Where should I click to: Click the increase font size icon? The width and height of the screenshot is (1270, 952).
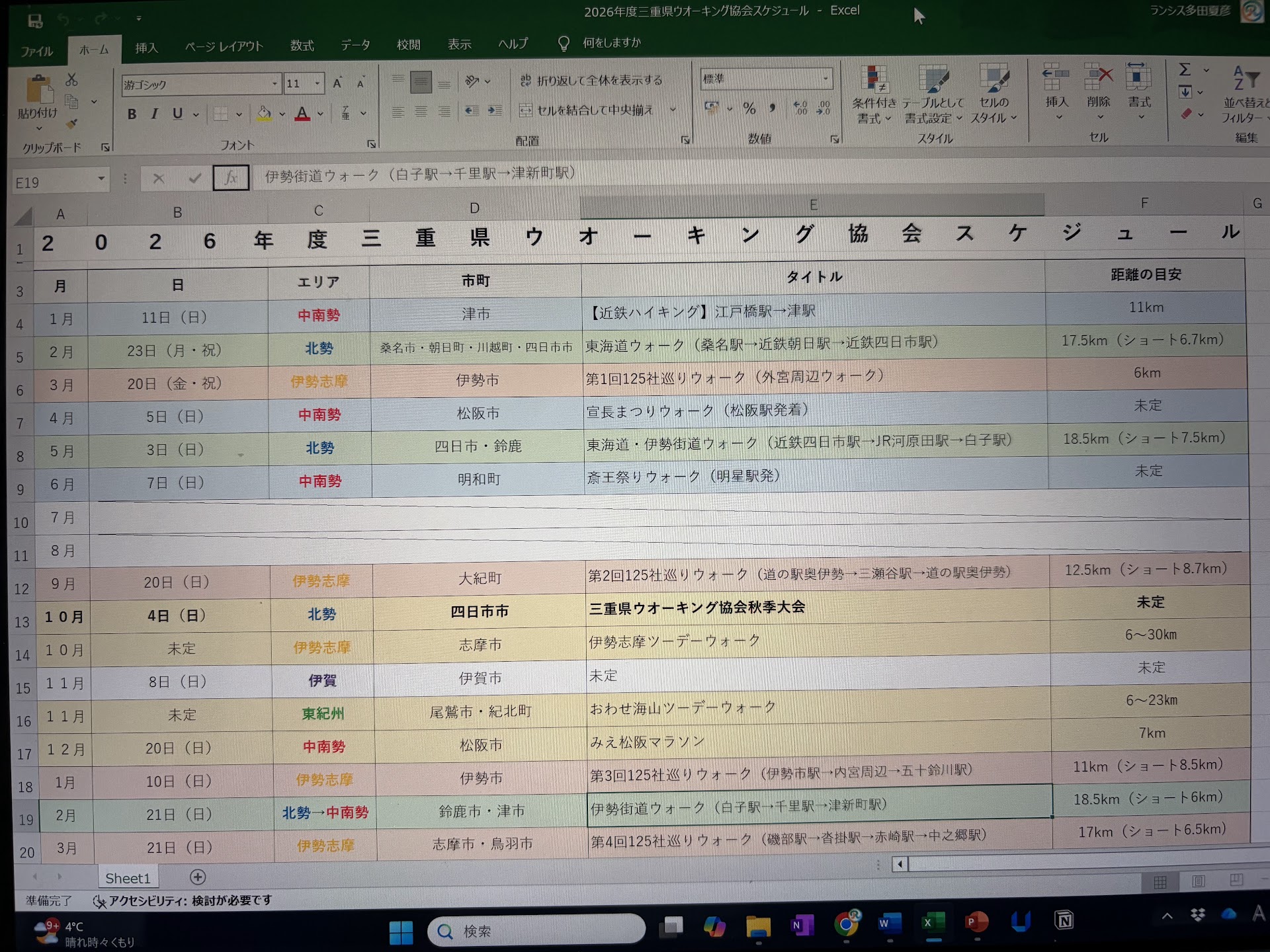tap(337, 83)
